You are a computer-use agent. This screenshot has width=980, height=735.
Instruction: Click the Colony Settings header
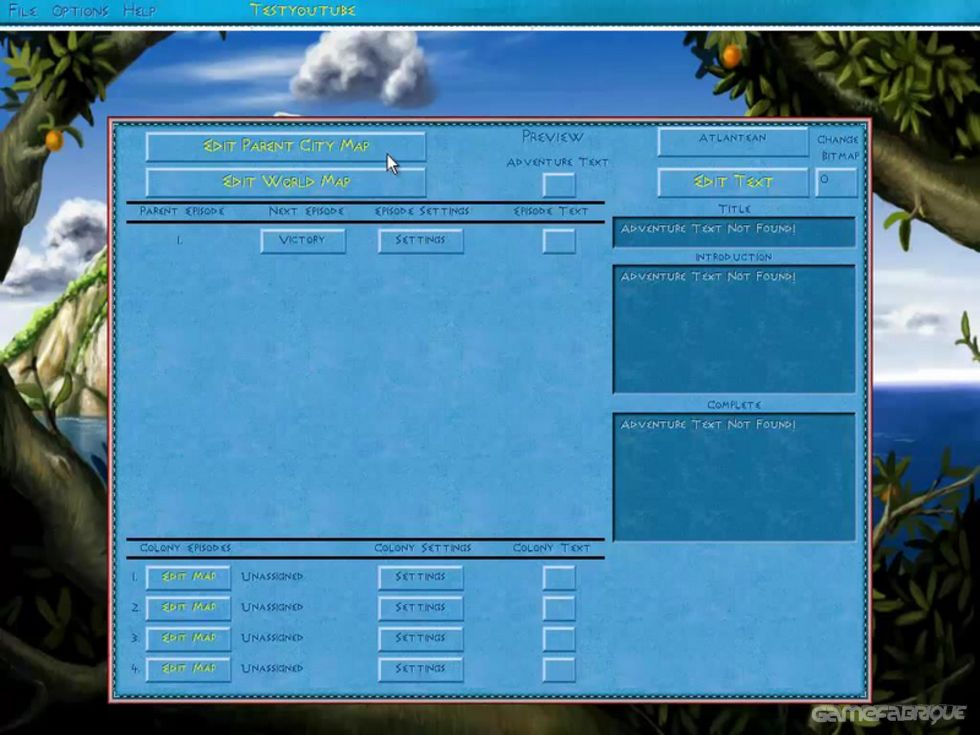422,548
